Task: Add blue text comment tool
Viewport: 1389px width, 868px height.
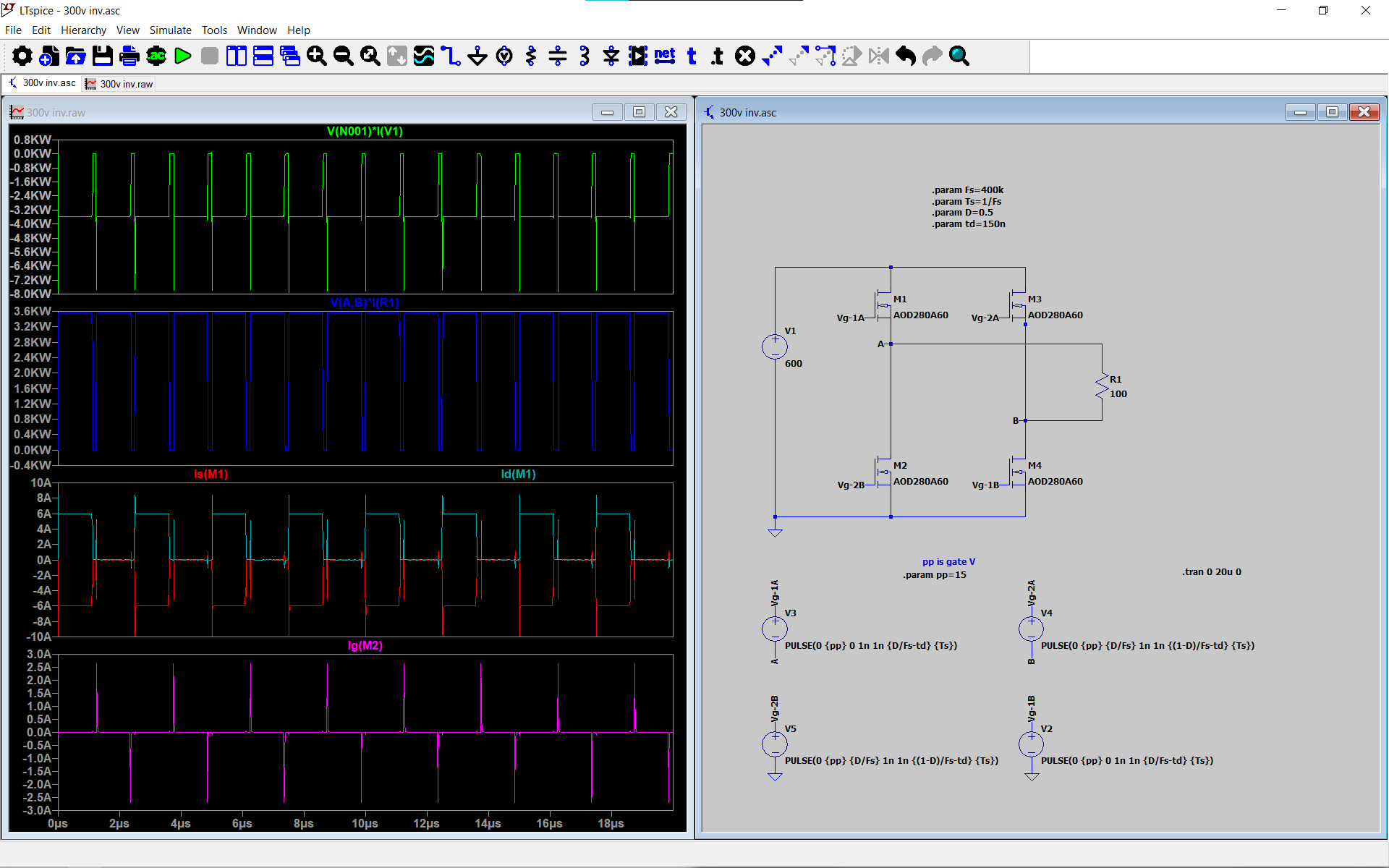Action: tap(692, 56)
